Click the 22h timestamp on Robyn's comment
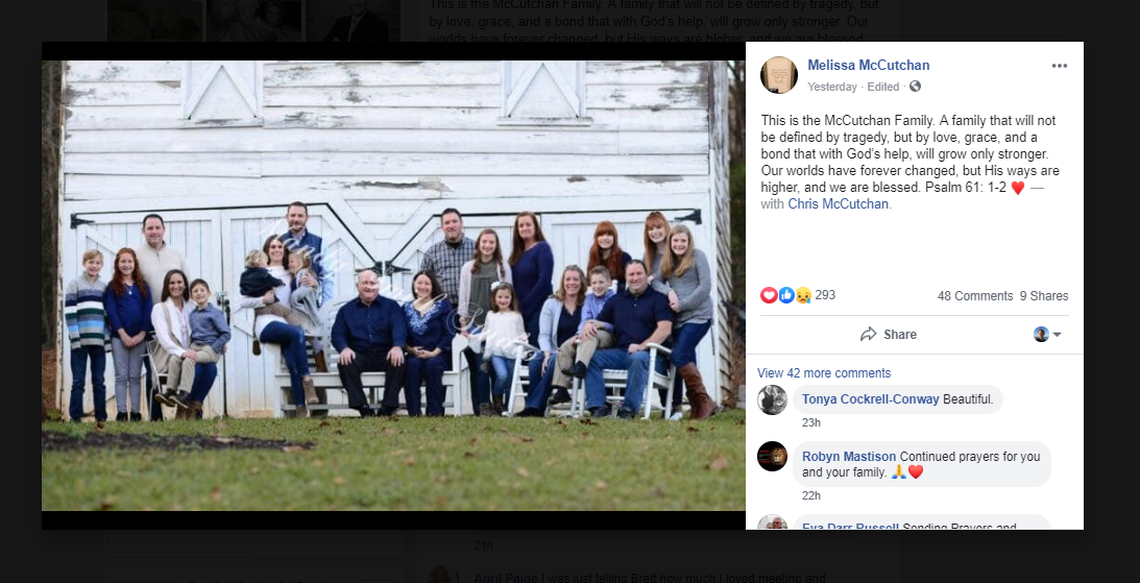 pyautogui.click(x=811, y=496)
